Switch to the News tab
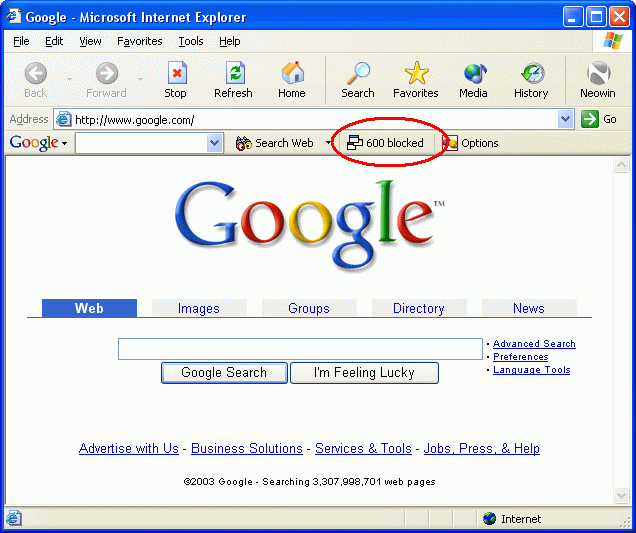 [x=529, y=308]
